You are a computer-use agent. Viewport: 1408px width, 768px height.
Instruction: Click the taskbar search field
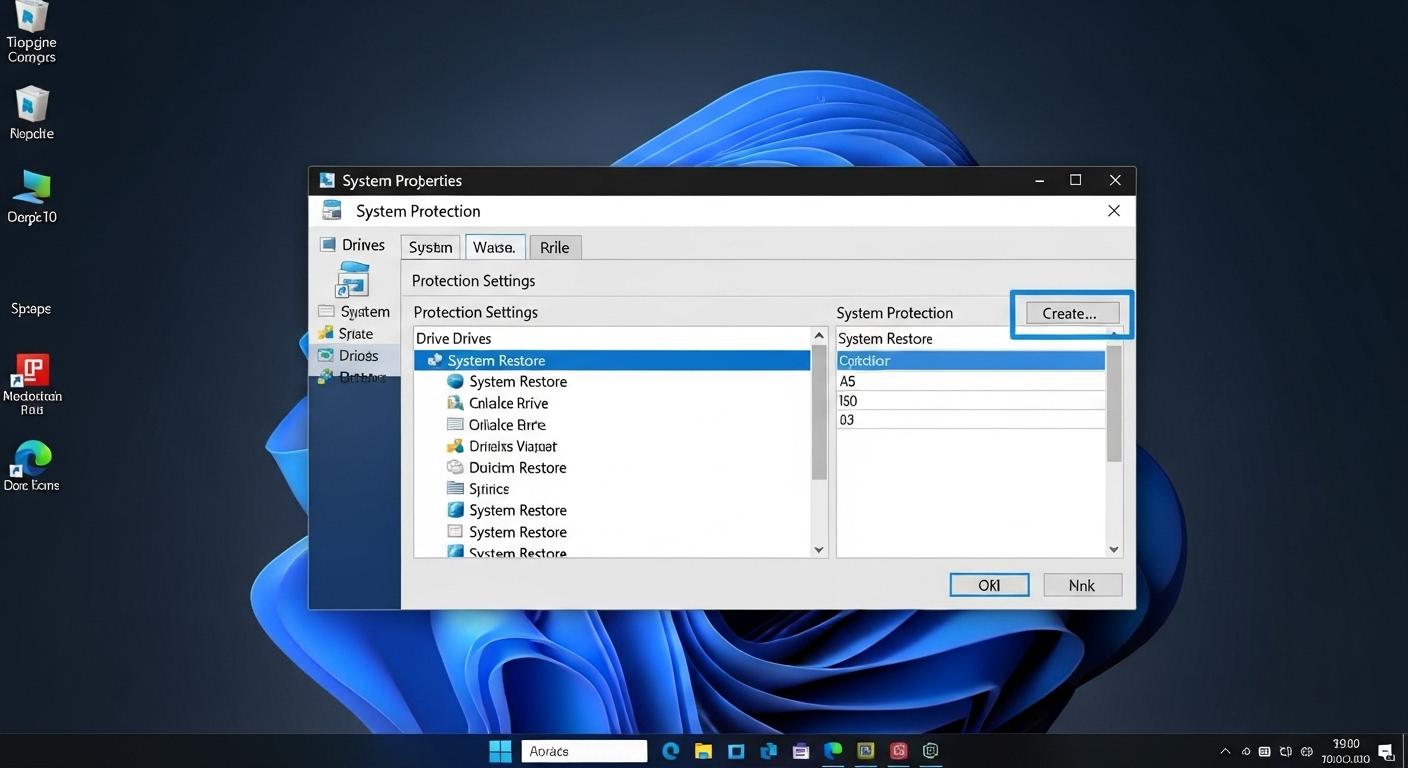click(x=584, y=750)
